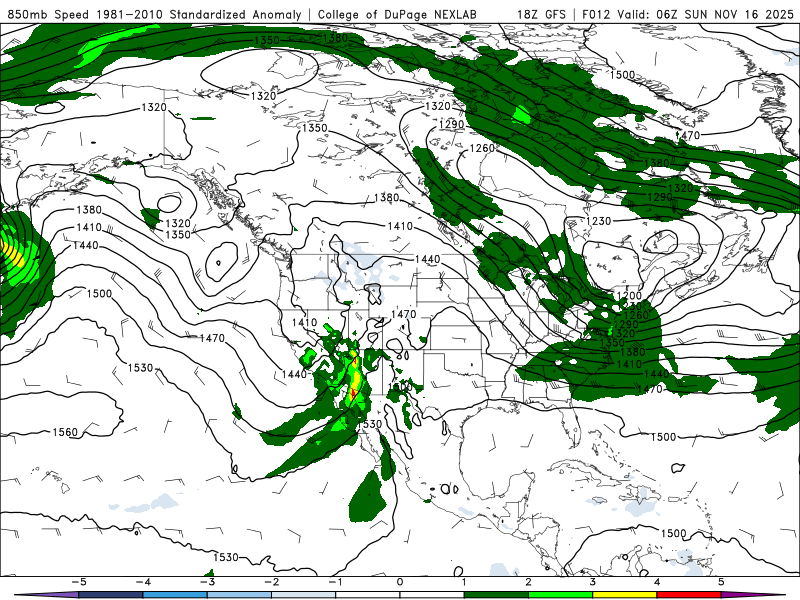The height and width of the screenshot is (600, 800).
Task: Click the yellow 3 to 4 colorbar segment
Action: click(x=625, y=595)
